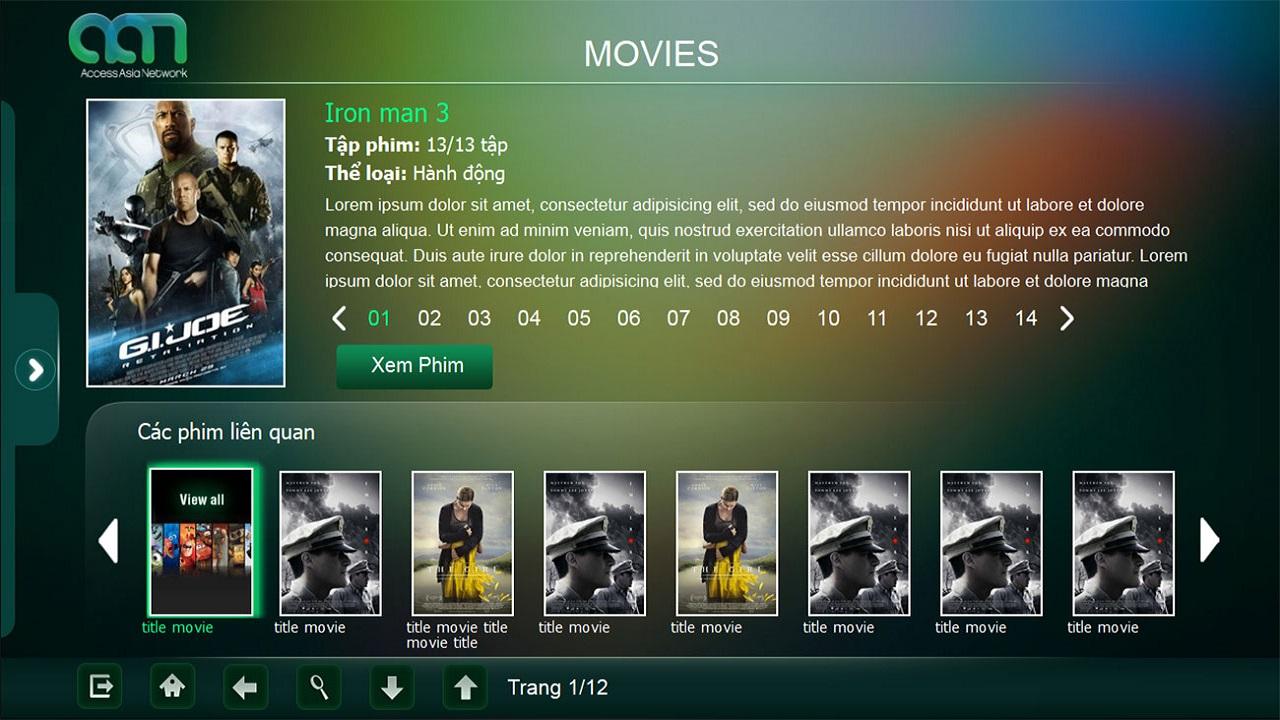Choose episode 09 from the list
Image resolution: width=1280 pixels, height=720 pixels.
[x=778, y=318]
